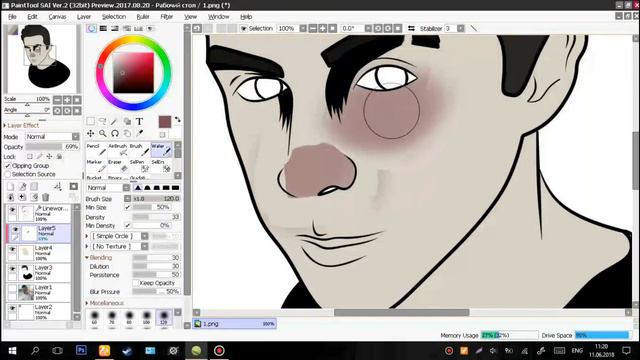Select the Eyedropper color picker tool
This screenshot has height=360, width=640.
tap(139, 133)
